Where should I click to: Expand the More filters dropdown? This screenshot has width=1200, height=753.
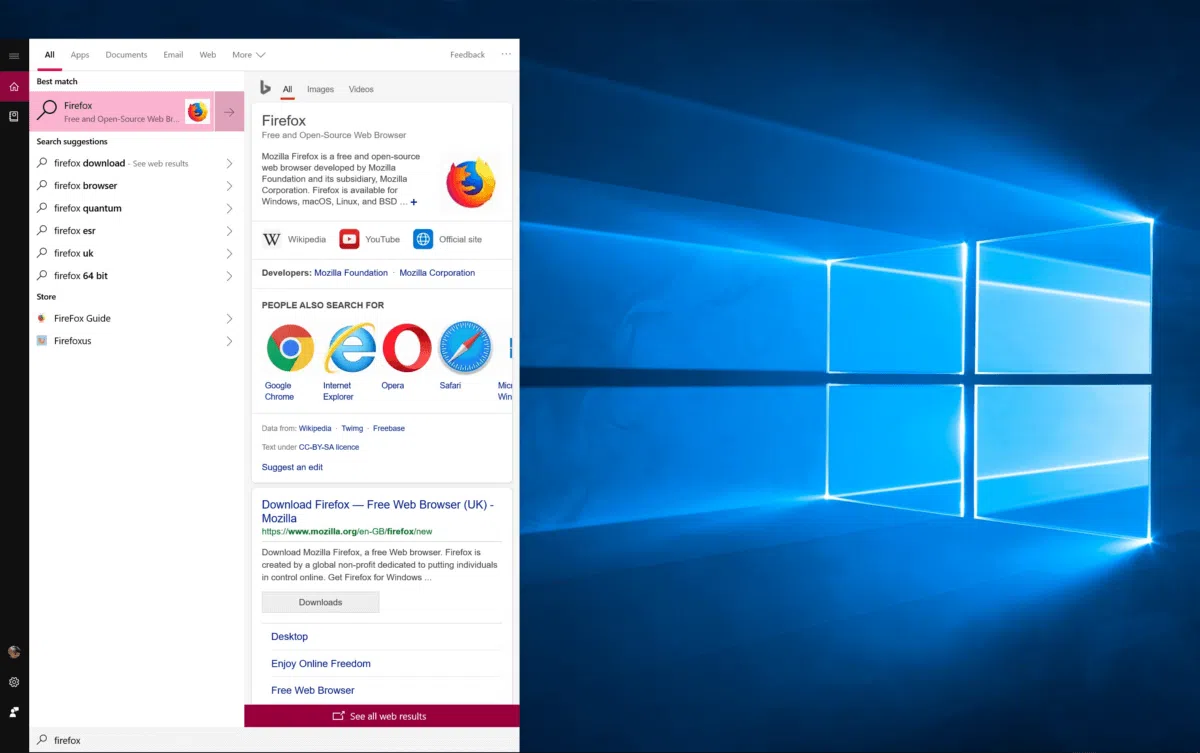pyautogui.click(x=248, y=55)
